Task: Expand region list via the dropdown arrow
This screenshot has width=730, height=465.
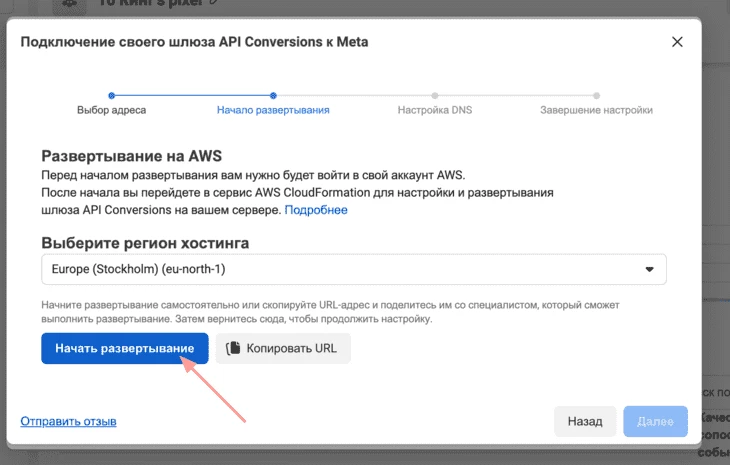Action: coord(649,269)
